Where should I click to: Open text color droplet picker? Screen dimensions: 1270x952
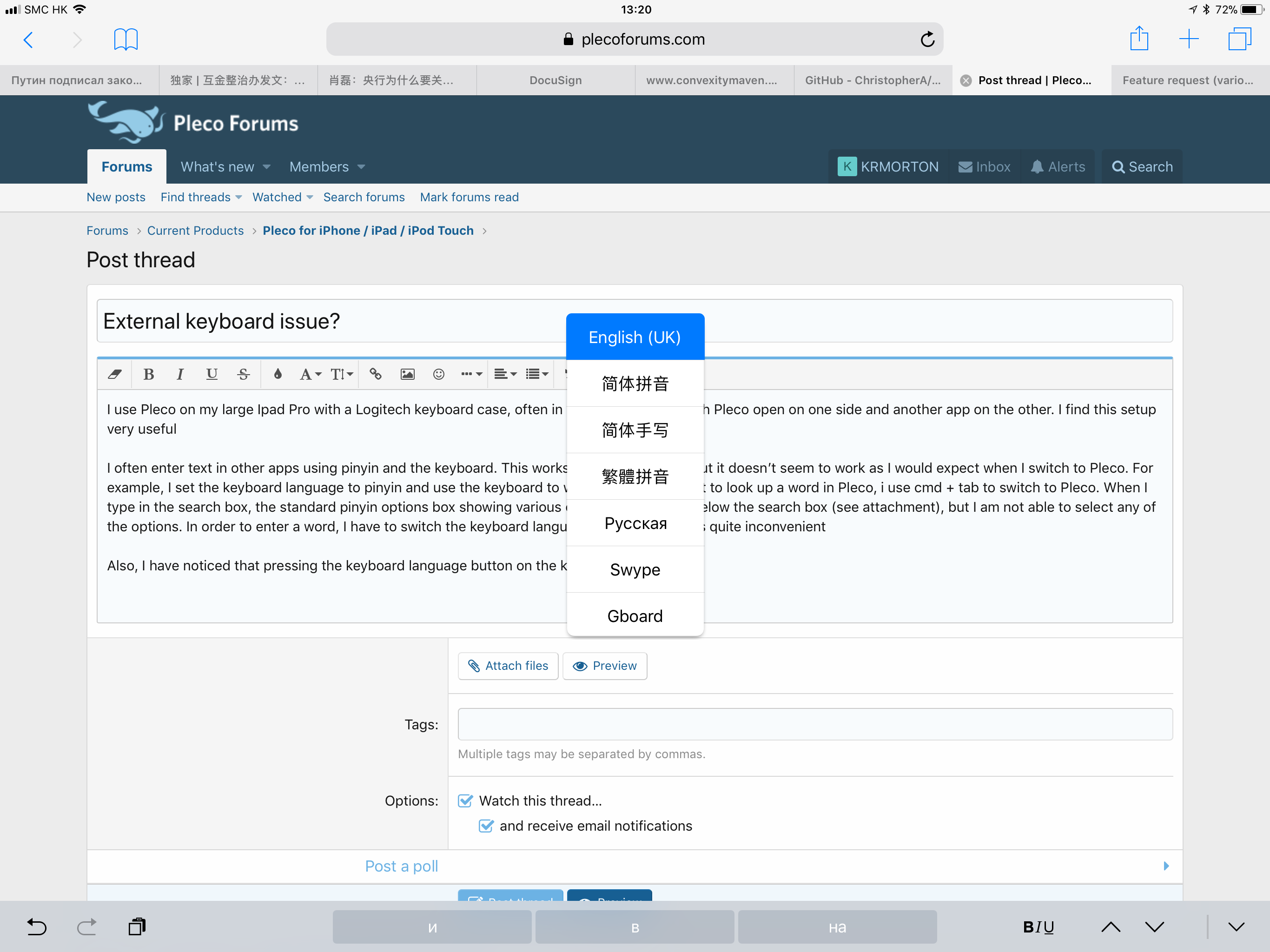tap(278, 374)
